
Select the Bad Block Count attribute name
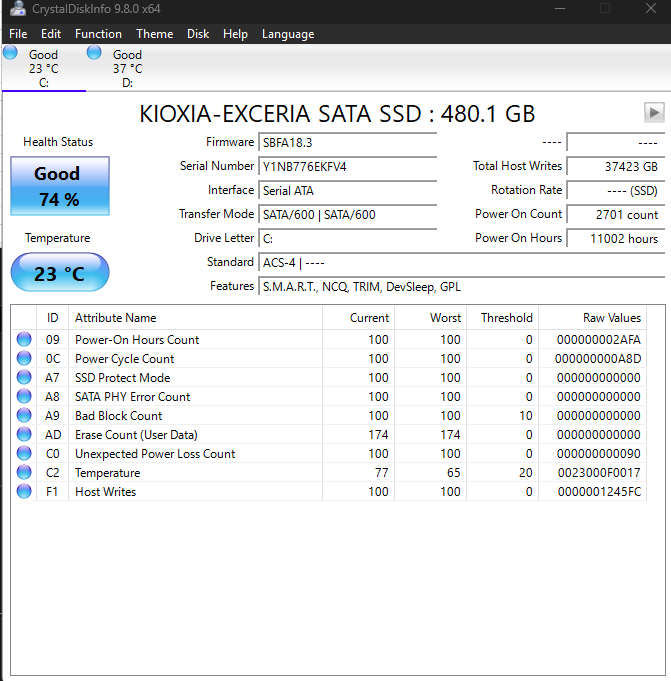click(119, 416)
